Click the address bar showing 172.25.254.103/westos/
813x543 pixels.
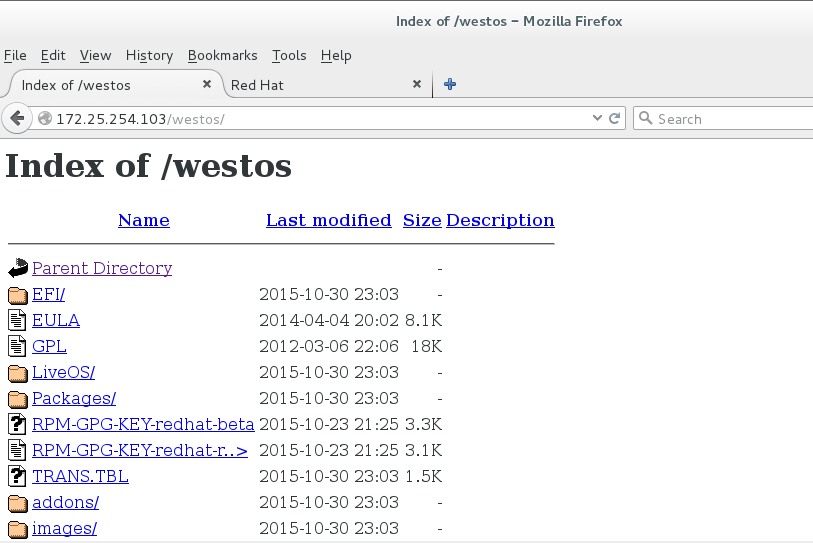(321, 119)
